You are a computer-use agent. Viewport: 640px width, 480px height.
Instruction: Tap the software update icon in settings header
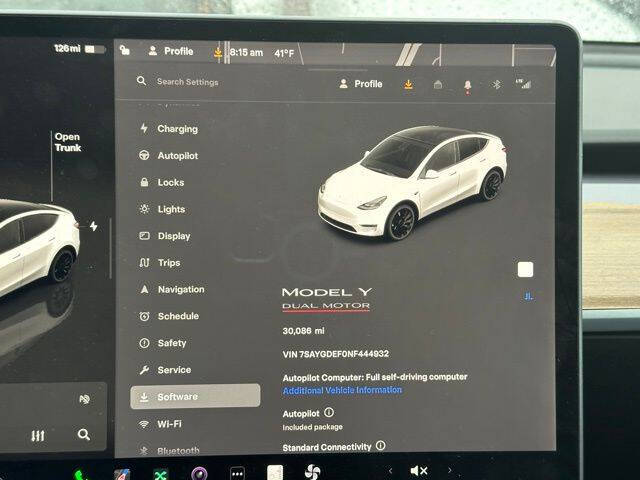(x=408, y=84)
